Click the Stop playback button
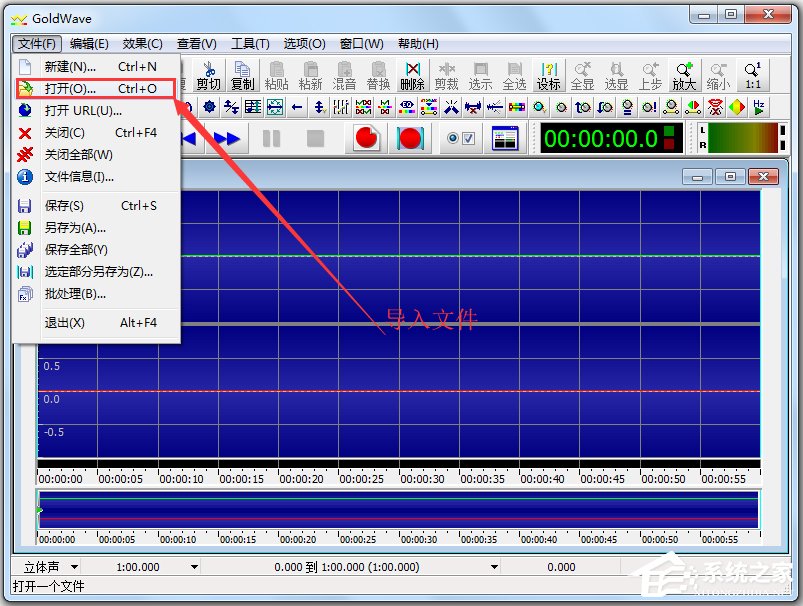Viewport: 803px width, 606px height. tap(315, 138)
